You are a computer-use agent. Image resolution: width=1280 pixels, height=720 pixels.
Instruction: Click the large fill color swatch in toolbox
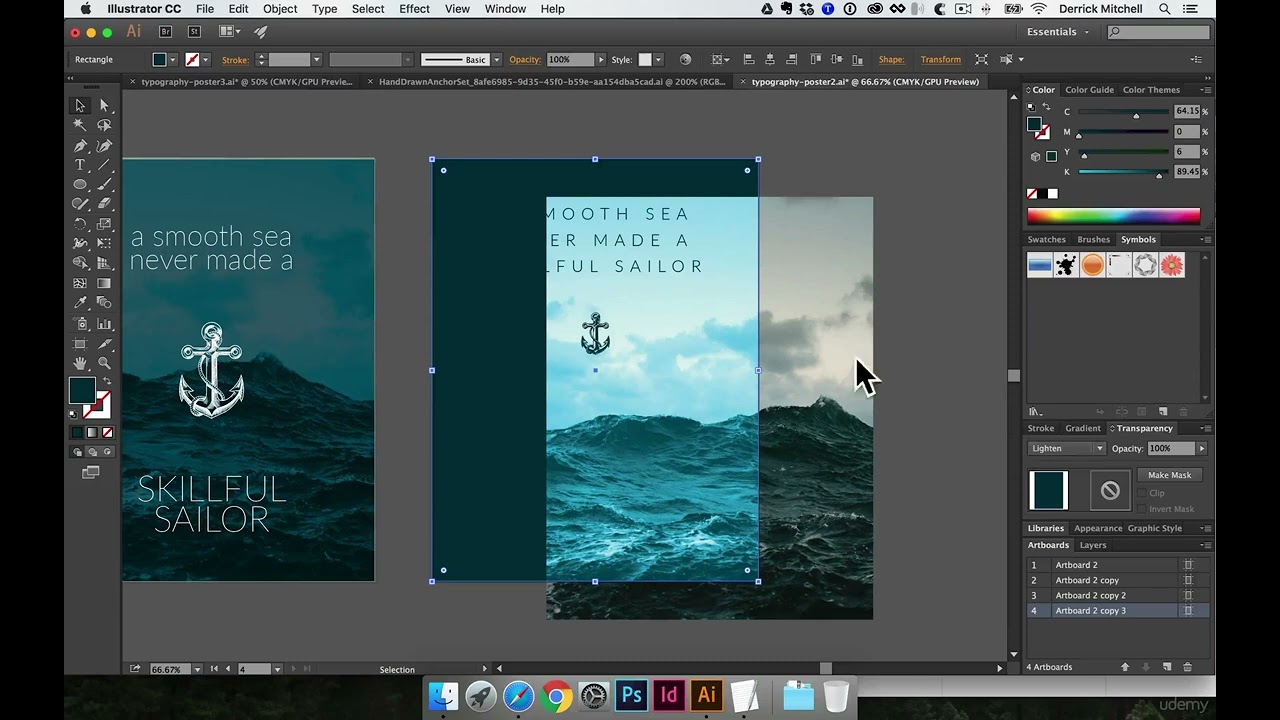tap(82, 392)
